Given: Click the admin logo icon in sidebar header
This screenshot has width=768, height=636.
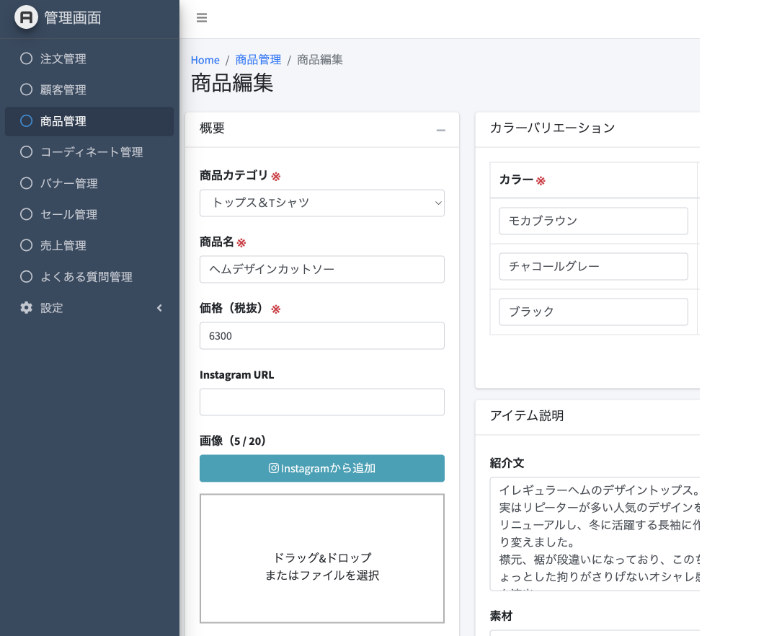Looking at the screenshot, I should (x=26, y=17).
